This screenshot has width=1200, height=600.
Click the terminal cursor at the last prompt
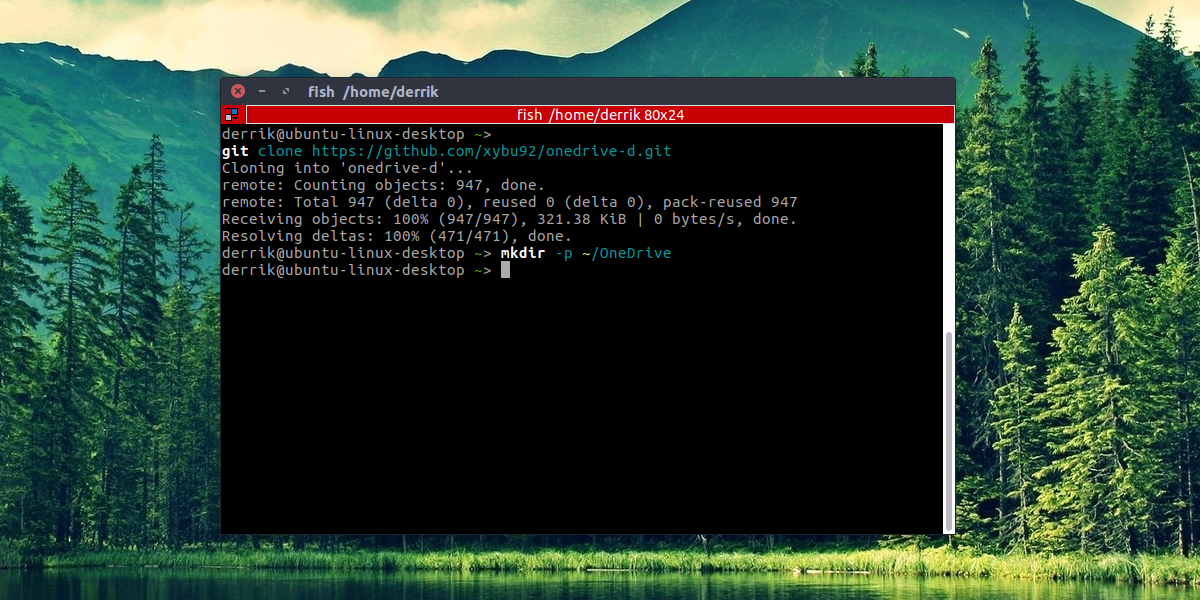(506, 270)
